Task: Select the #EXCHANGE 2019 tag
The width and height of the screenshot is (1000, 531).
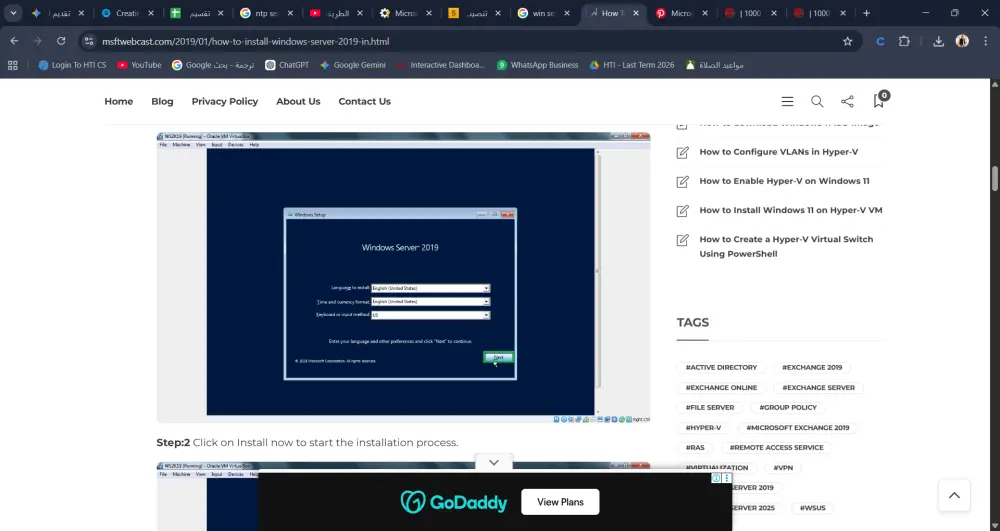Action: click(812, 367)
